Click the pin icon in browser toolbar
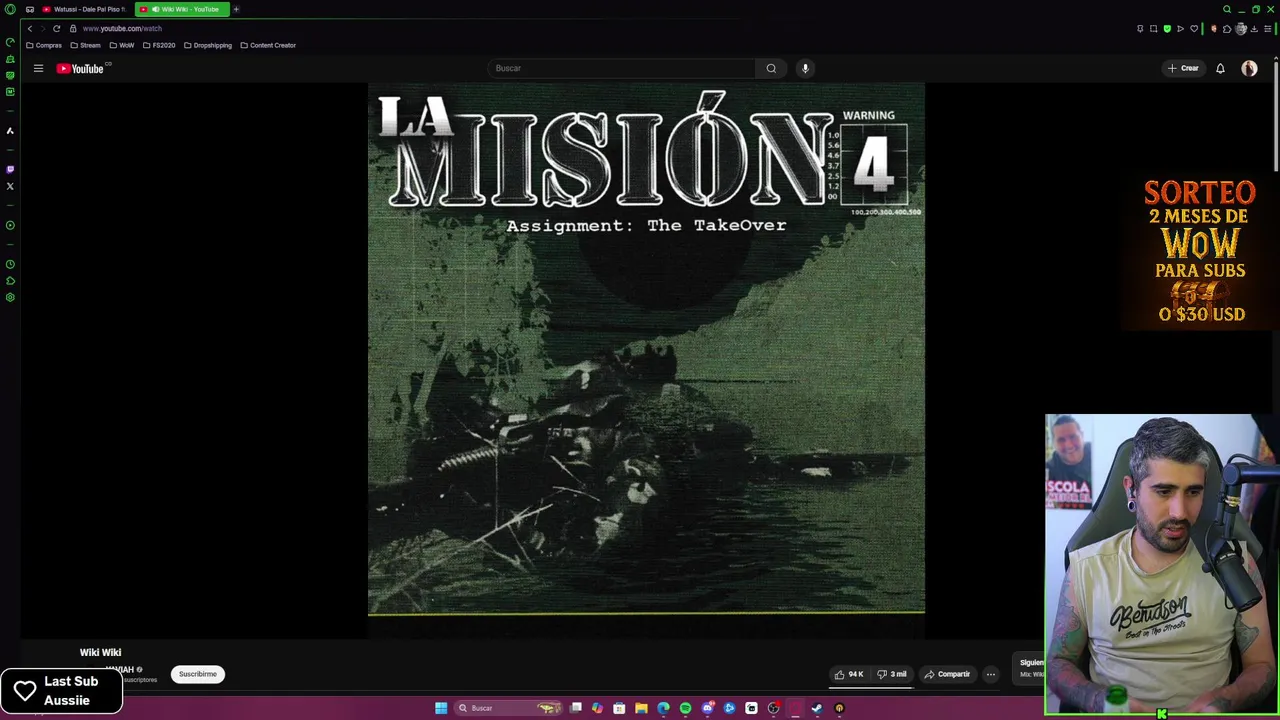Screen dimensions: 1280x720 (1140, 28)
